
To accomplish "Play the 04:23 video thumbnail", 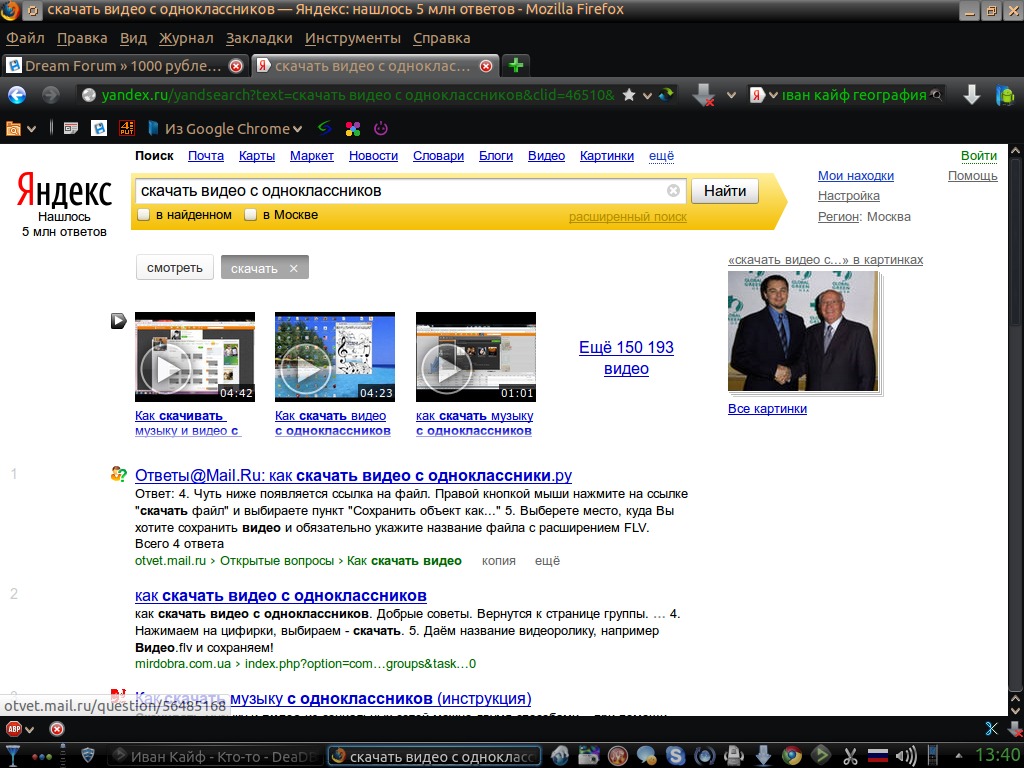I will 335,357.
